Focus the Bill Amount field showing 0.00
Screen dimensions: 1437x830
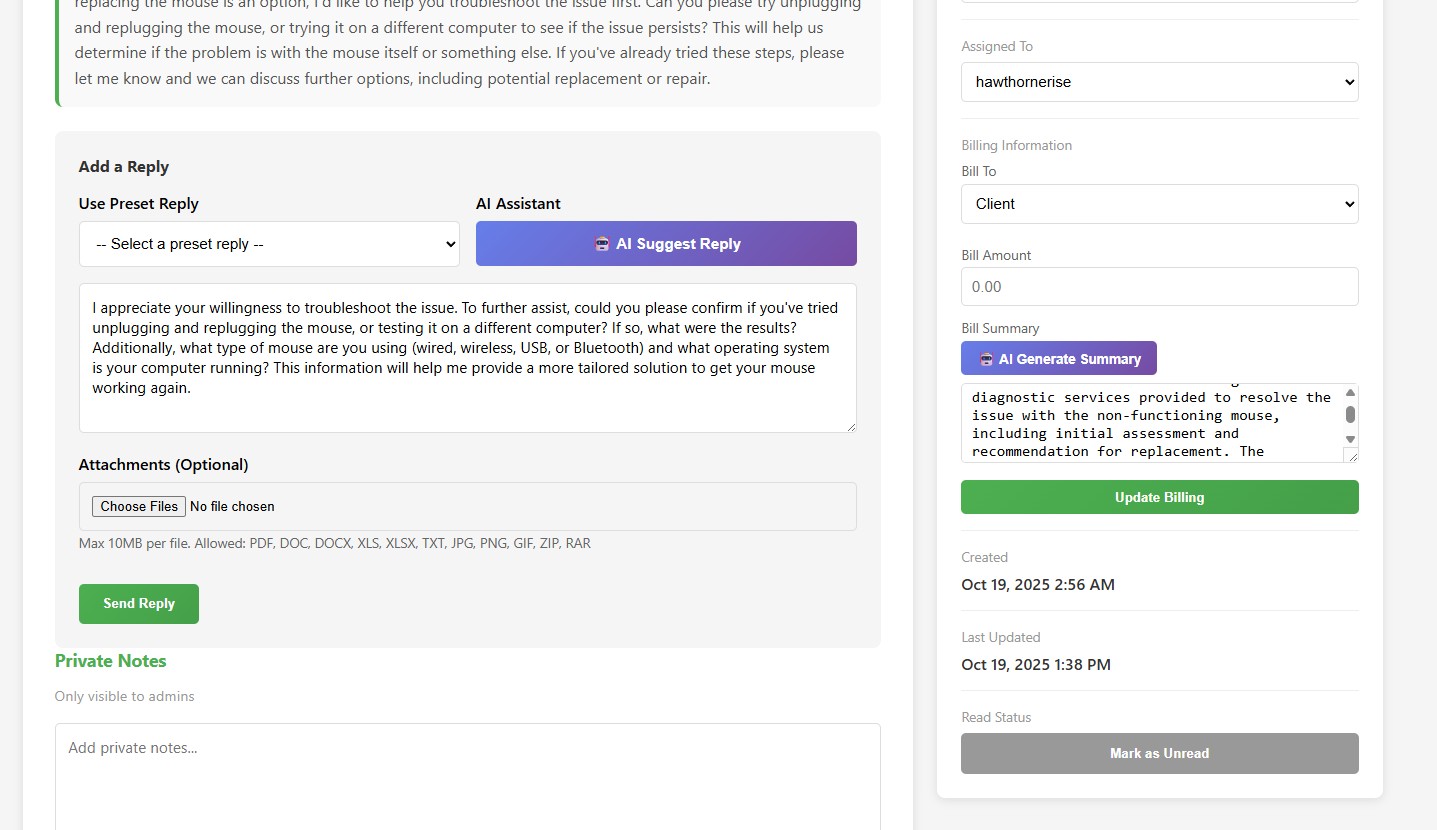[x=1159, y=286]
